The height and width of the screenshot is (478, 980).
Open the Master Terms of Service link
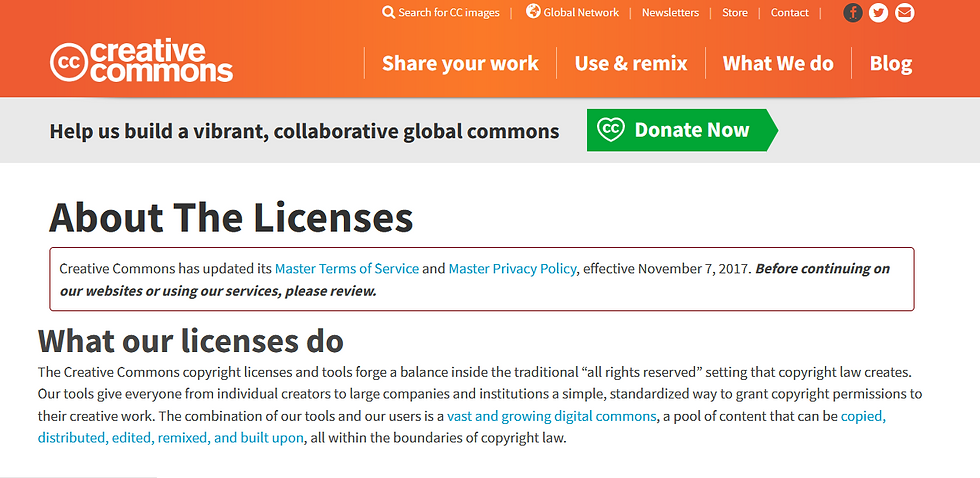coord(347,269)
